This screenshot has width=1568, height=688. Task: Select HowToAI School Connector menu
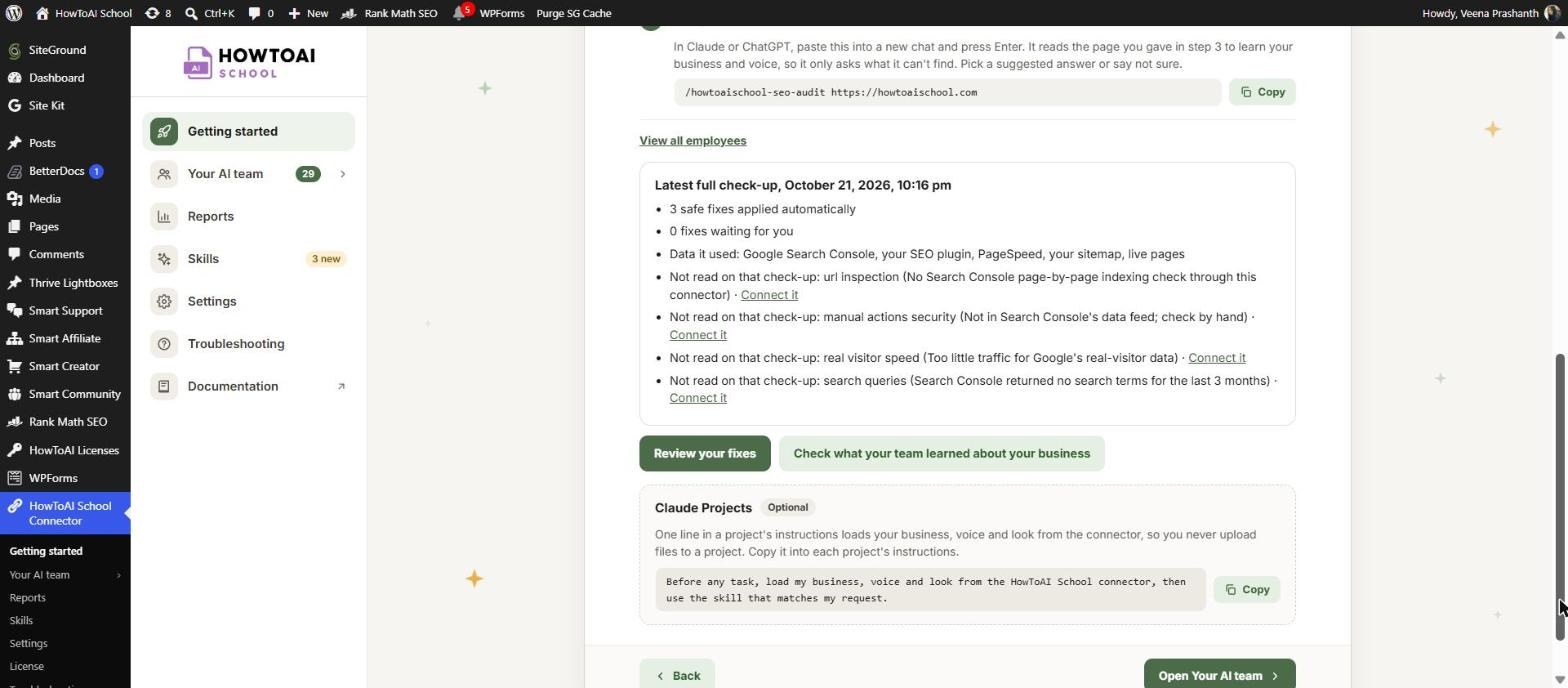65,514
